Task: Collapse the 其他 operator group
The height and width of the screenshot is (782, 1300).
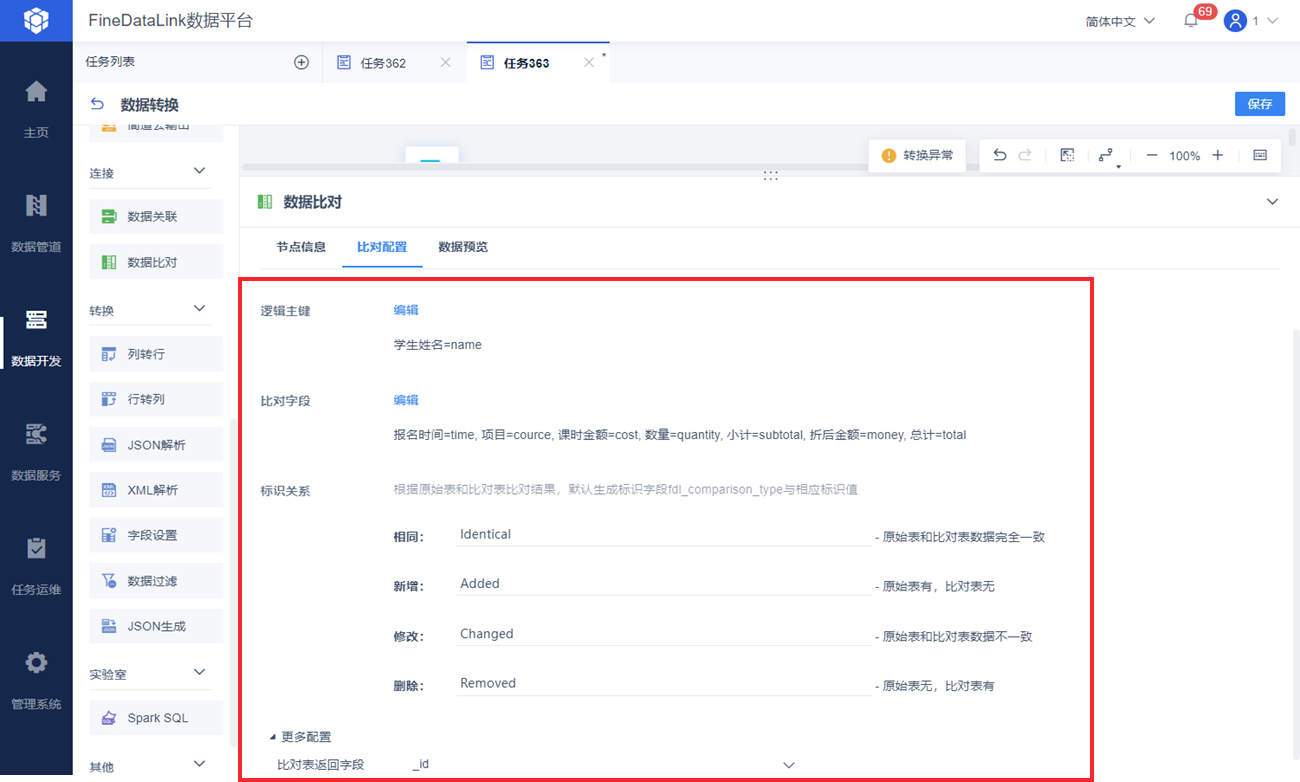Action: click(199, 765)
